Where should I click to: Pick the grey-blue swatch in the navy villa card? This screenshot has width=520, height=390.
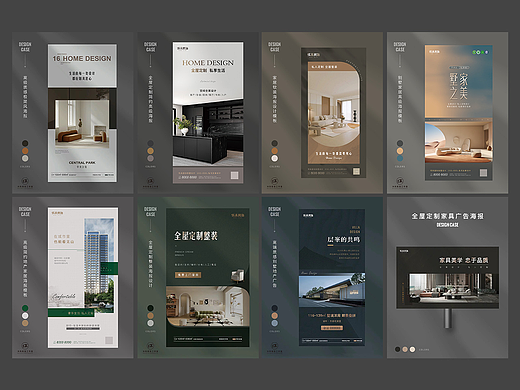(275, 323)
